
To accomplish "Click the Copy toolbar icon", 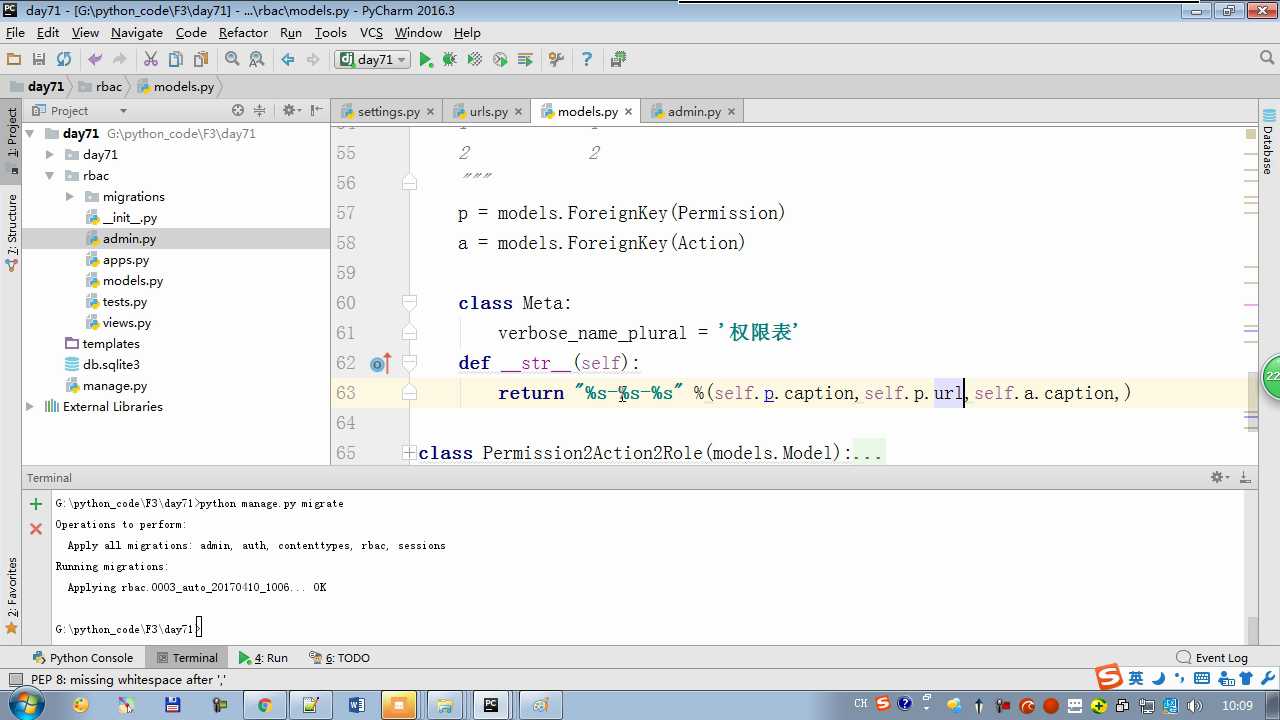I will click(176, 60).
